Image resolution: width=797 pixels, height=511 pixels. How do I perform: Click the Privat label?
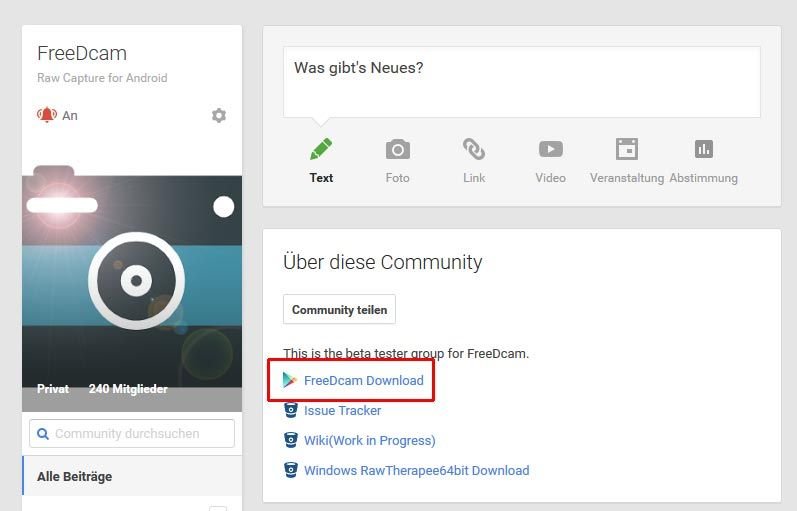click(x=53, y=389)
